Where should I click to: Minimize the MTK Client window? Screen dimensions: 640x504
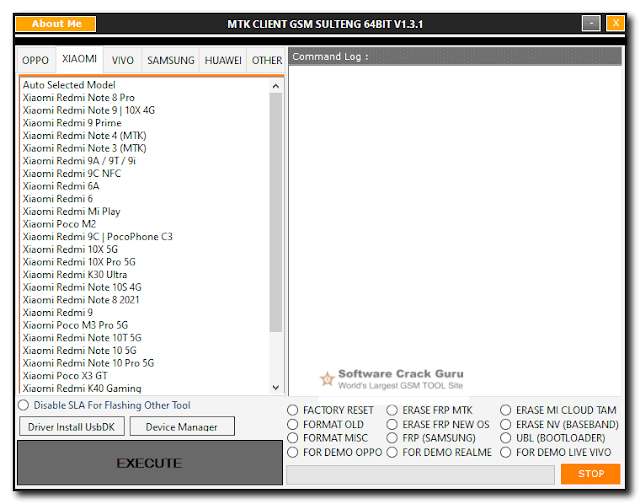tap(591, 24)
